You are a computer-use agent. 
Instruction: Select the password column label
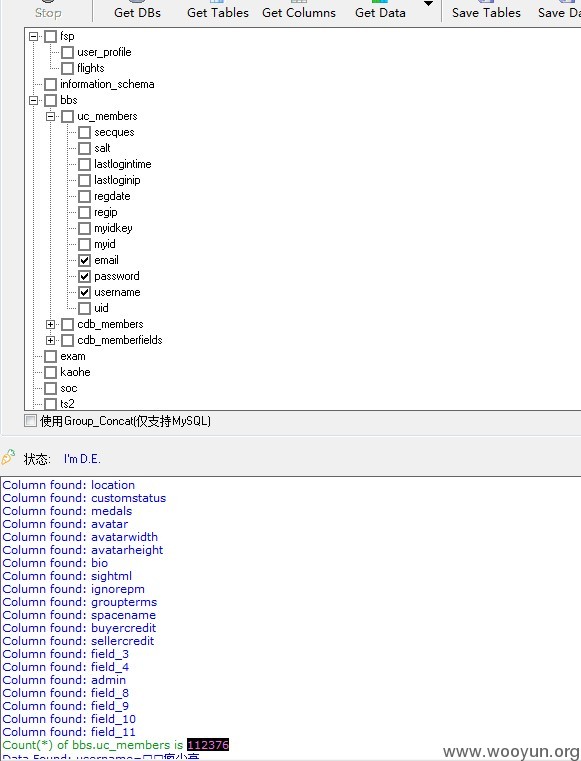117,276
